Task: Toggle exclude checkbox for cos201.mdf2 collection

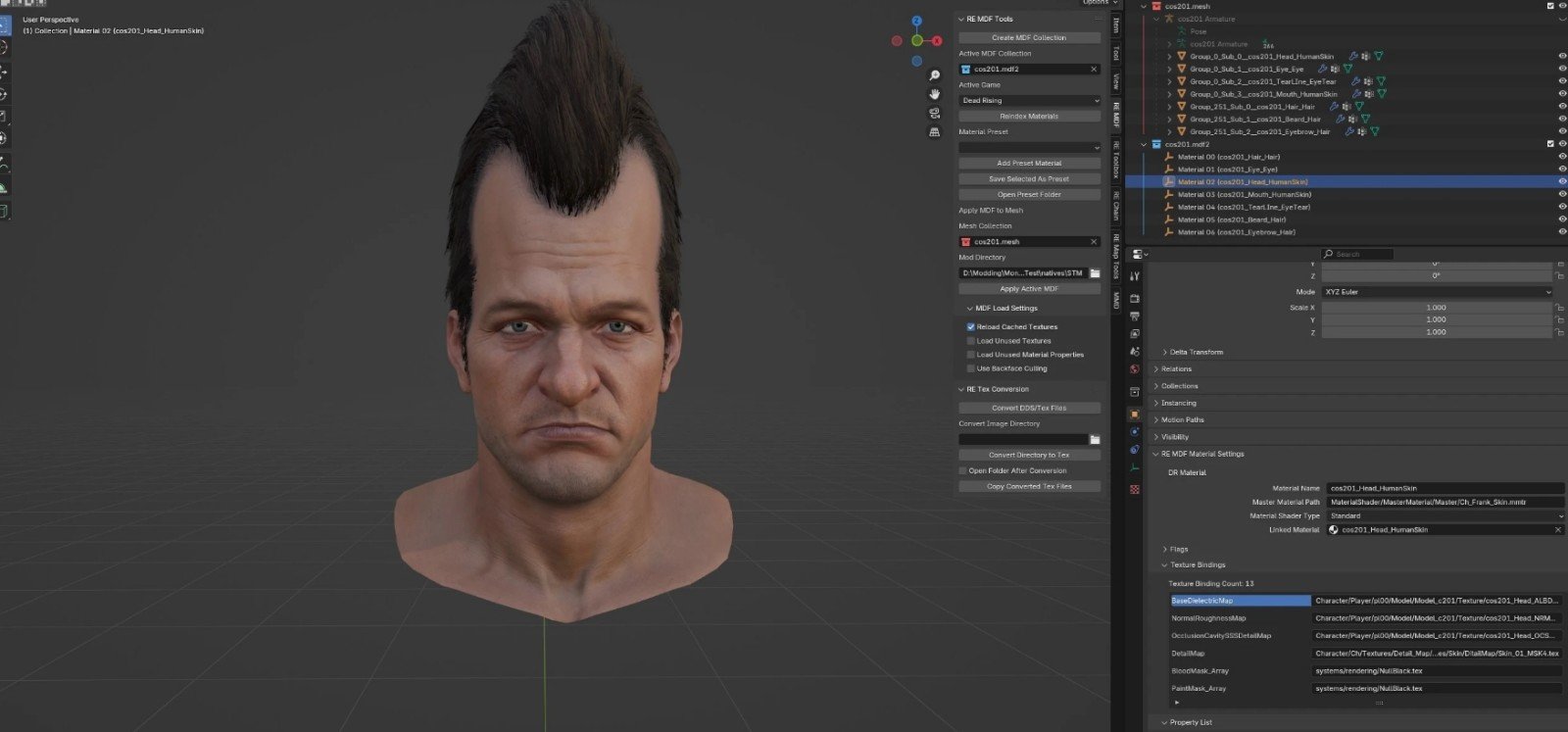Action: click(x=1549, y=144)
